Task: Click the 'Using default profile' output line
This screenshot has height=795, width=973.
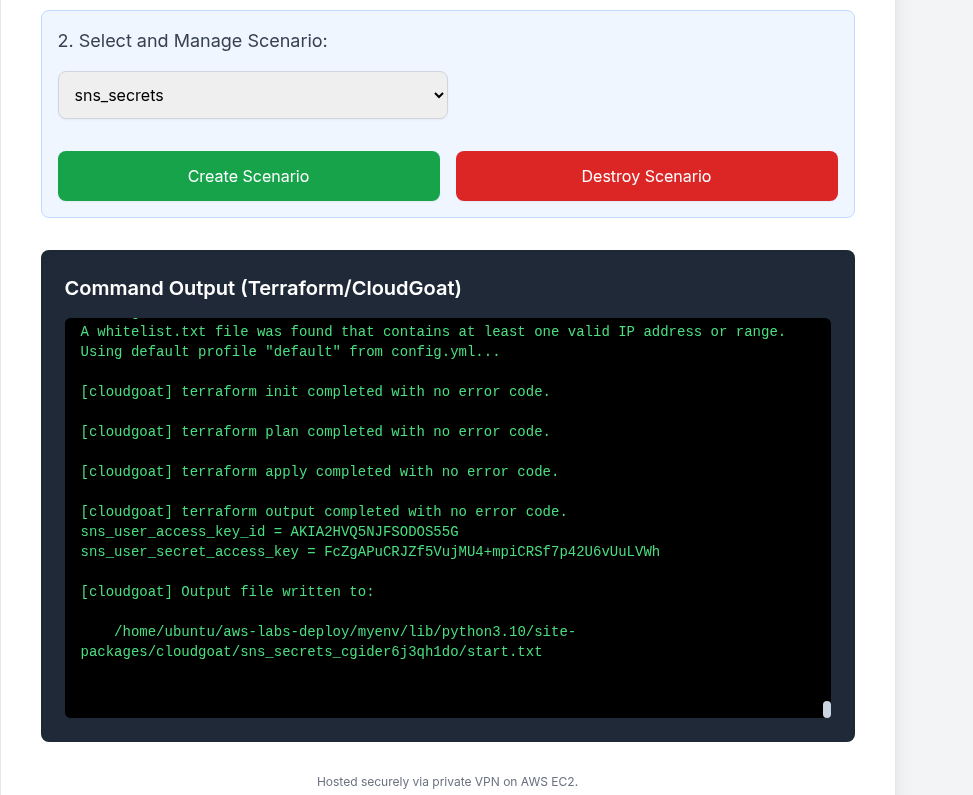Action: click(x=290, y=352)
